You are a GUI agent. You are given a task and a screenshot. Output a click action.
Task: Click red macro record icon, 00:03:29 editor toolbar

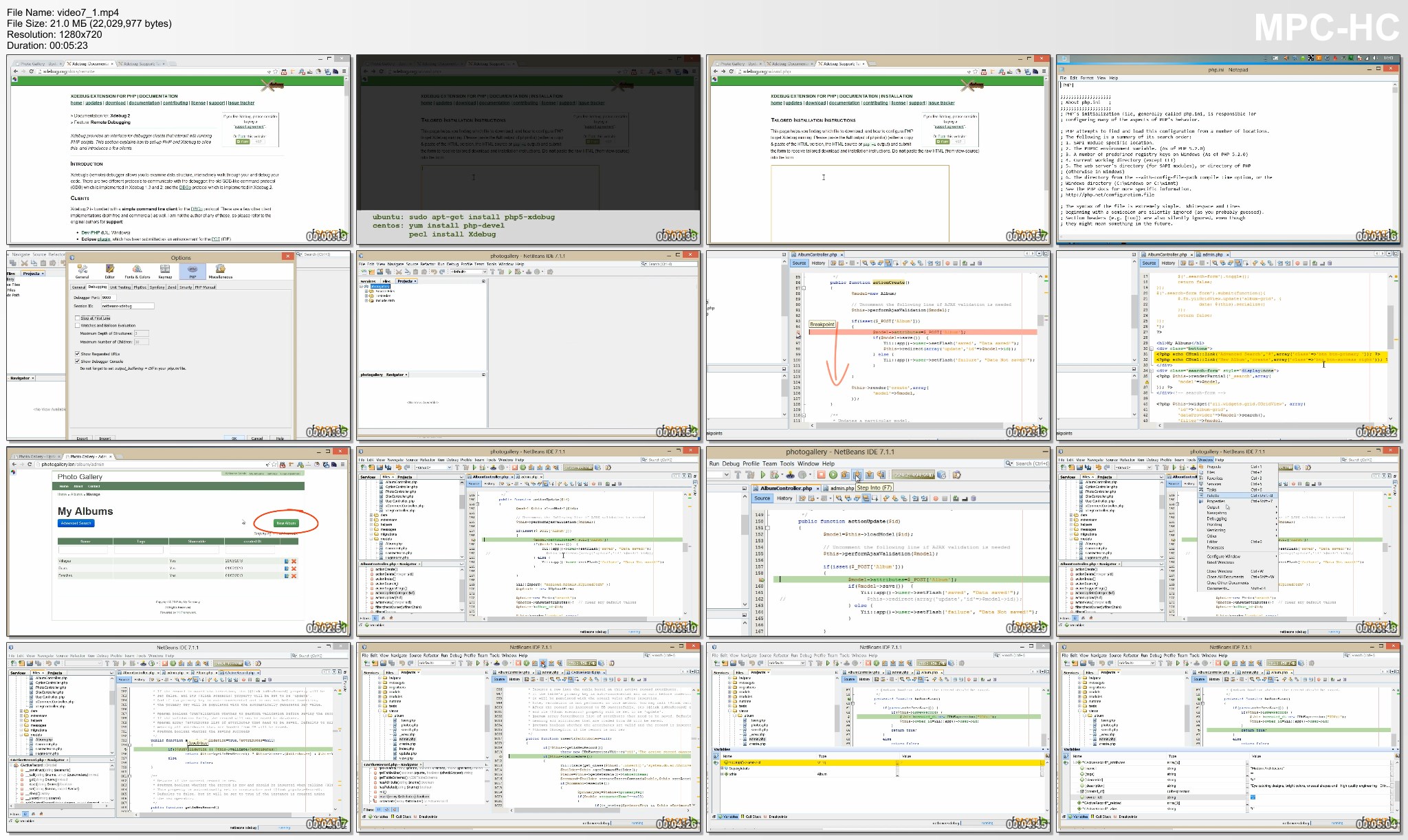pyautogui.click(x=936, y=498)
